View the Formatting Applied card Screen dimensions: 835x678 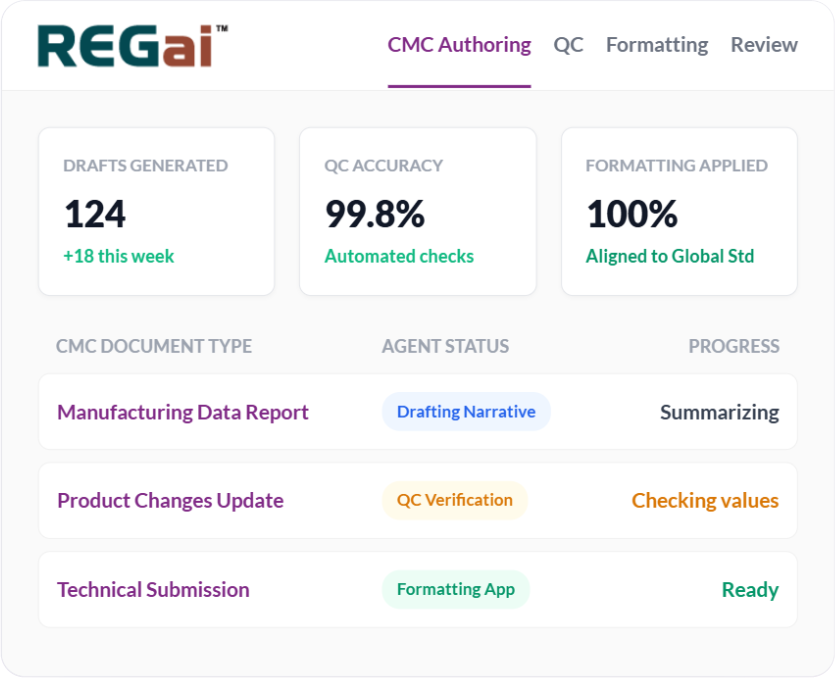678,210
